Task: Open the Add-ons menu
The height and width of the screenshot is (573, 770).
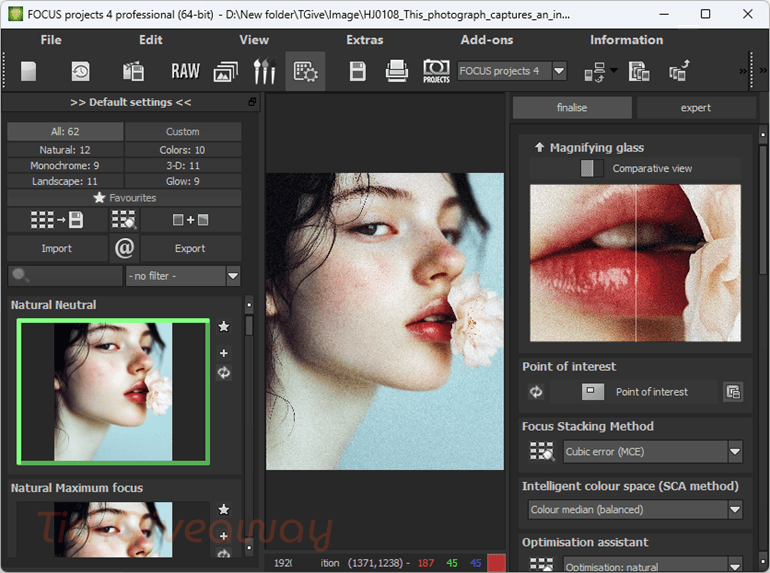Action: click(x=487, y=40)
